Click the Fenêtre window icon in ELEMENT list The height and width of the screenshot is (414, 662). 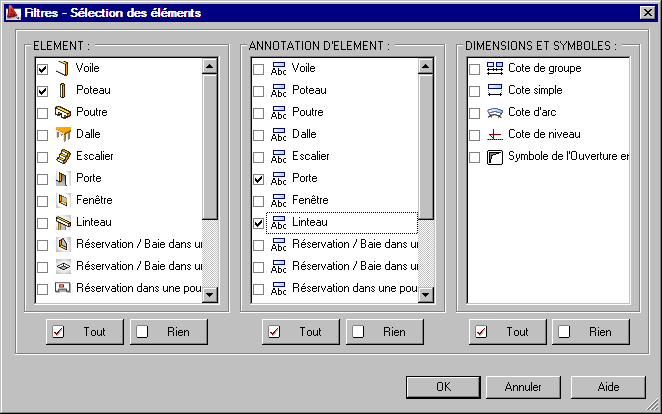pos(62,200)
